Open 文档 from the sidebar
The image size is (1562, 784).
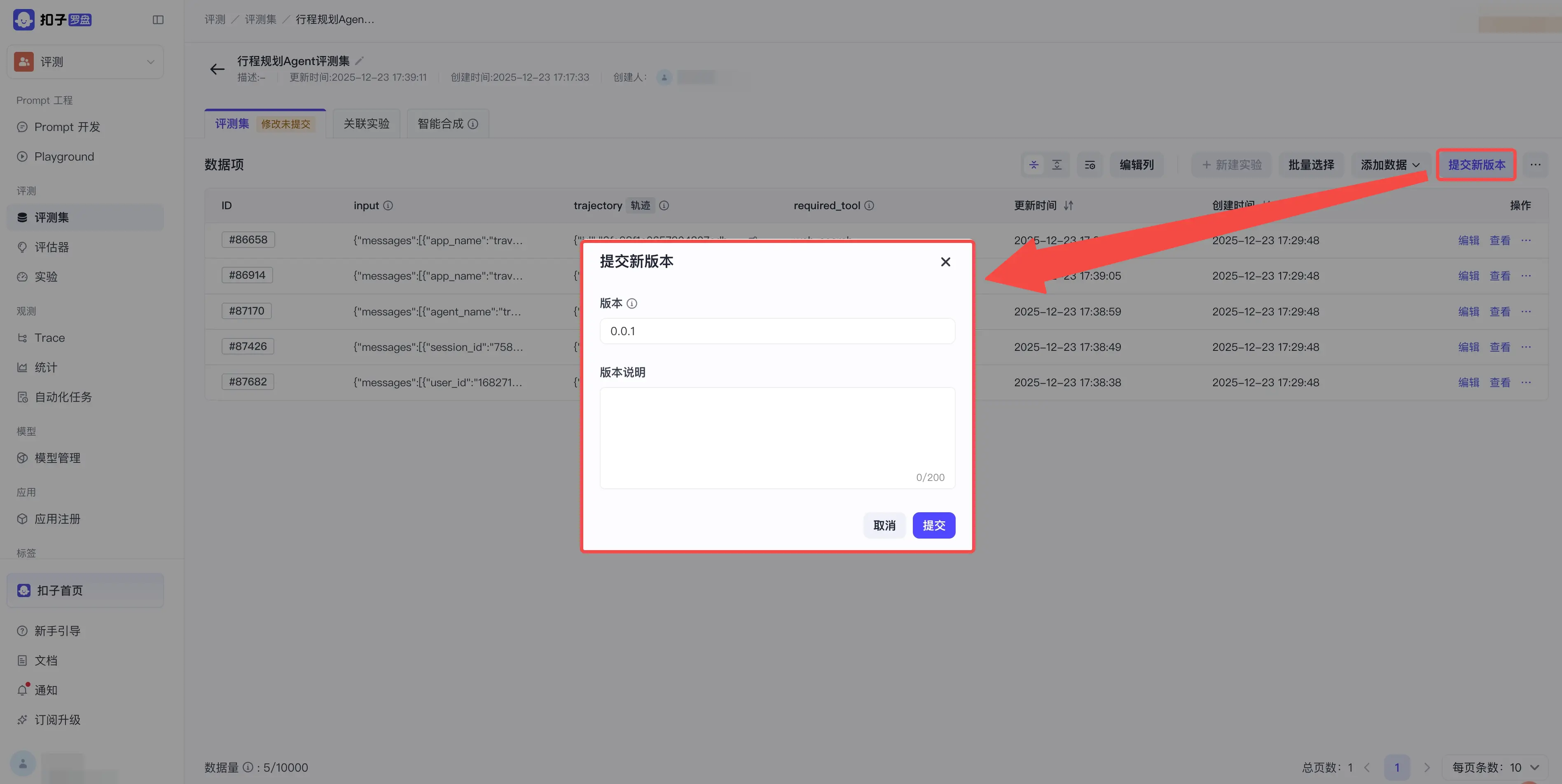click(x=85, y=660)
